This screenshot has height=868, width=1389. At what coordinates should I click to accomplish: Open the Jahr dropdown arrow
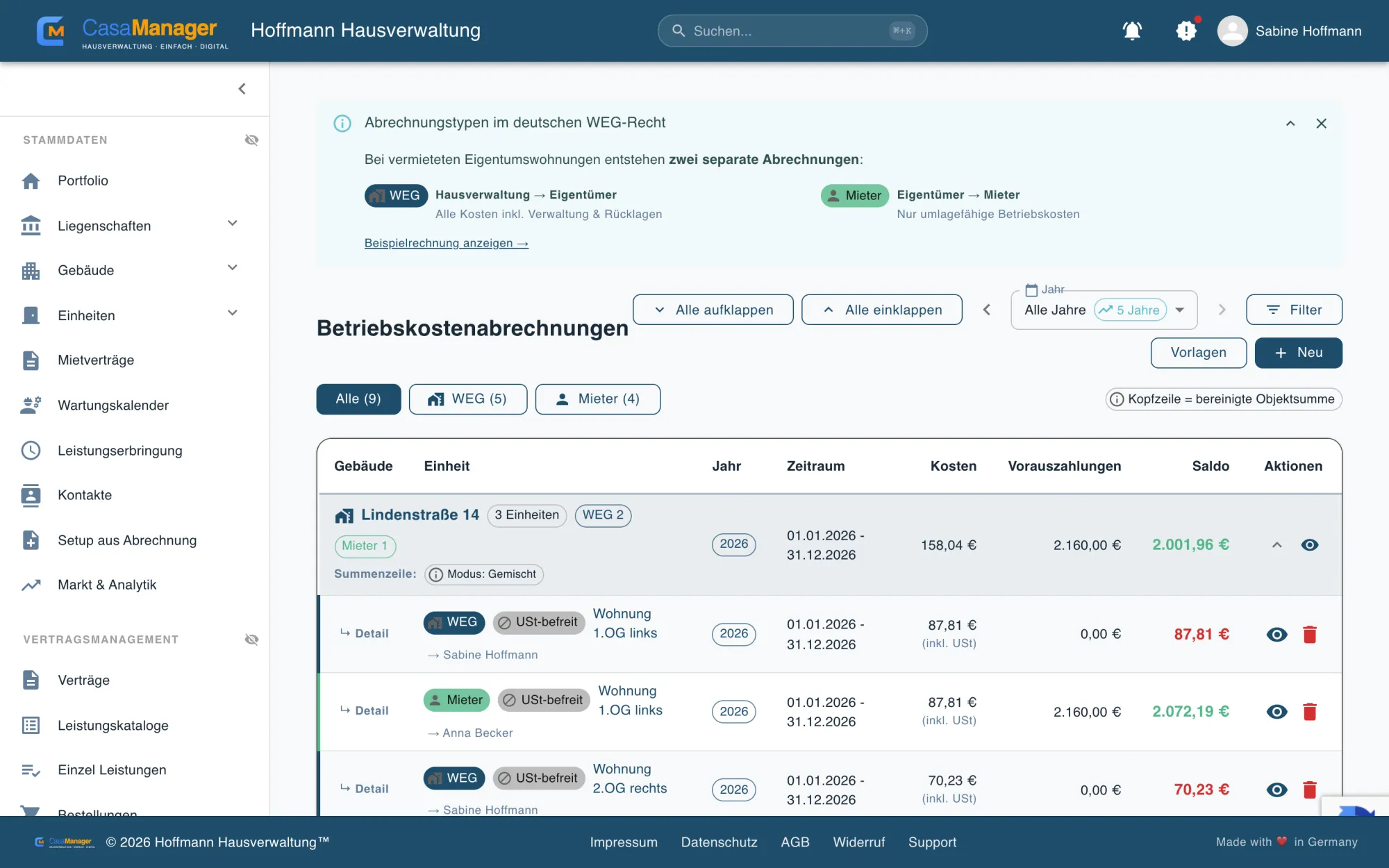(x=1179, y=310)
